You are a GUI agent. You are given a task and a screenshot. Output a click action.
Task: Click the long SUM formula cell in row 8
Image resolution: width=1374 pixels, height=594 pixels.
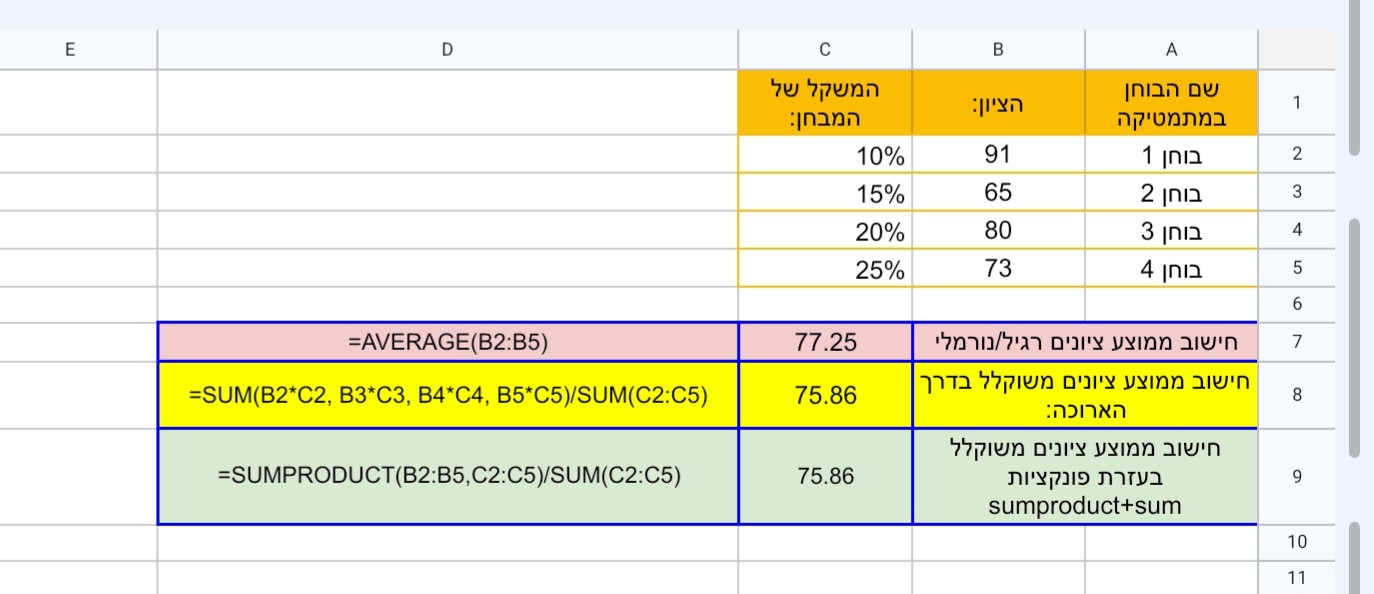(x=447, y=394)
